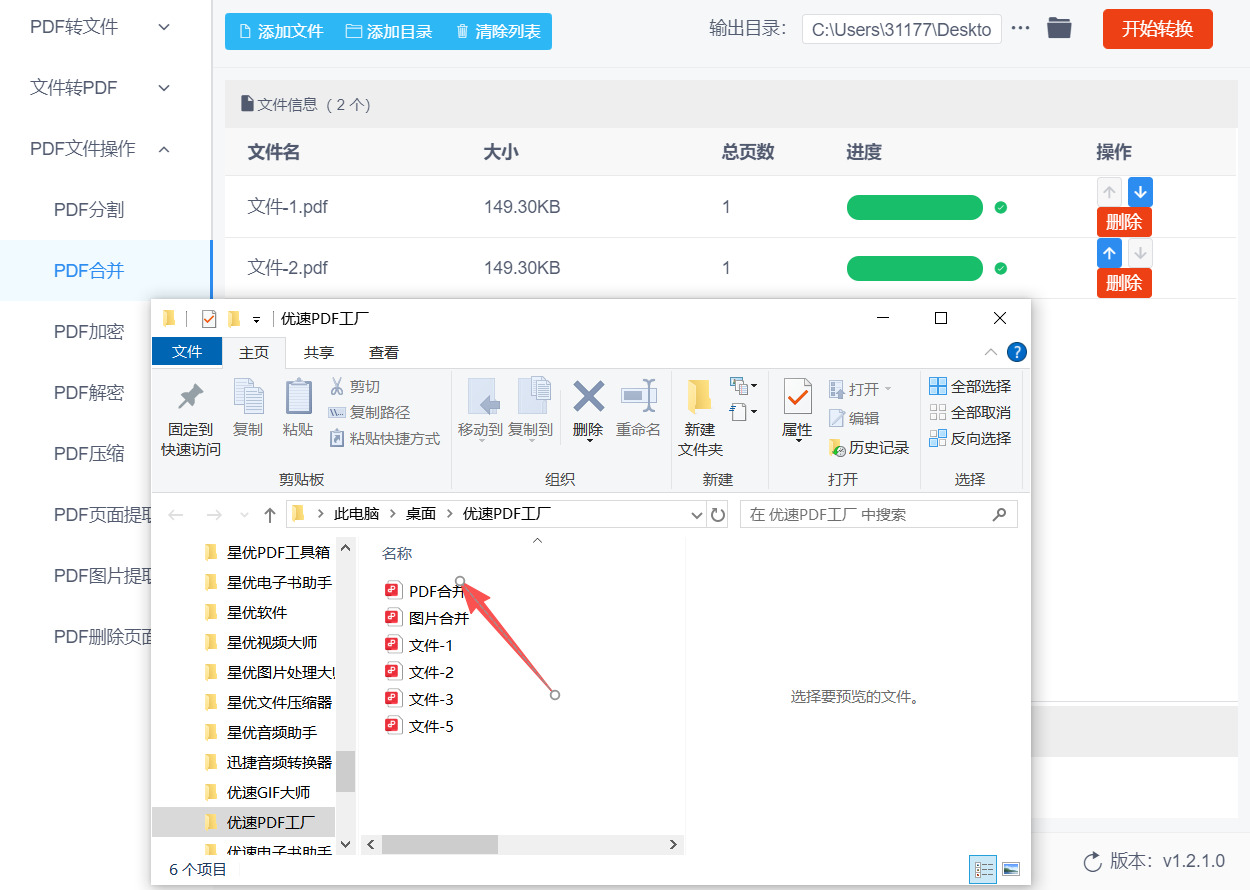Click progress bar of 文件-1.pdf

[x=915, y=207]
